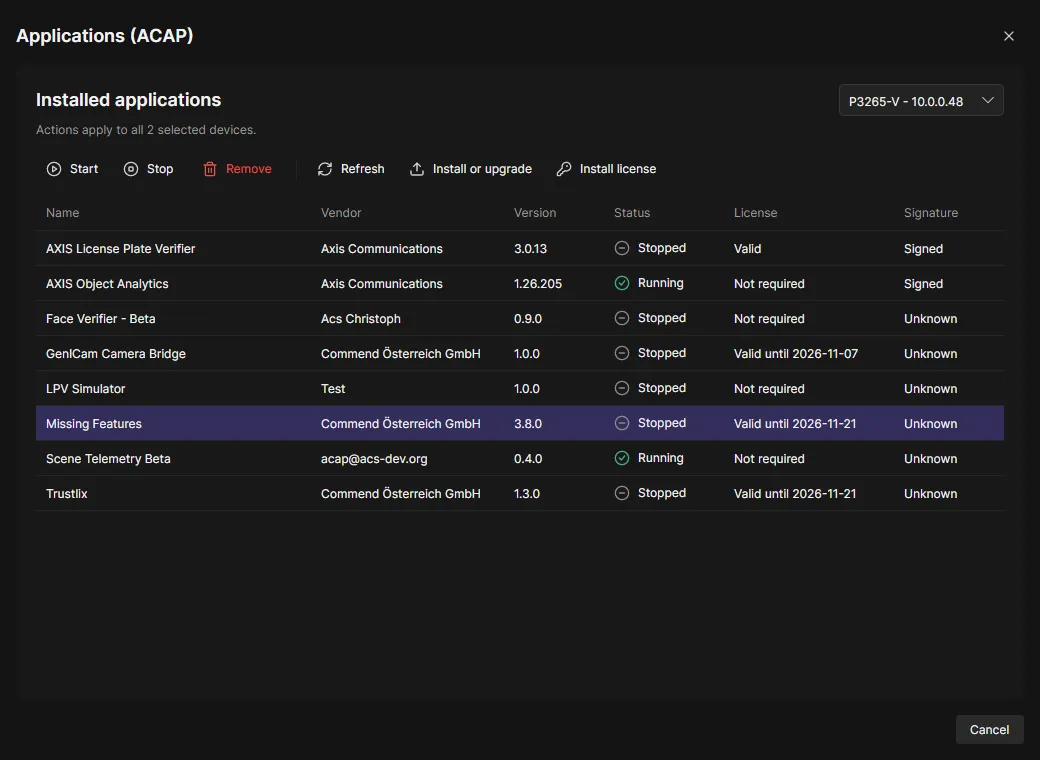Click vendor acap@acs-dev.org

pyautogui.click(x=374, y=459)
